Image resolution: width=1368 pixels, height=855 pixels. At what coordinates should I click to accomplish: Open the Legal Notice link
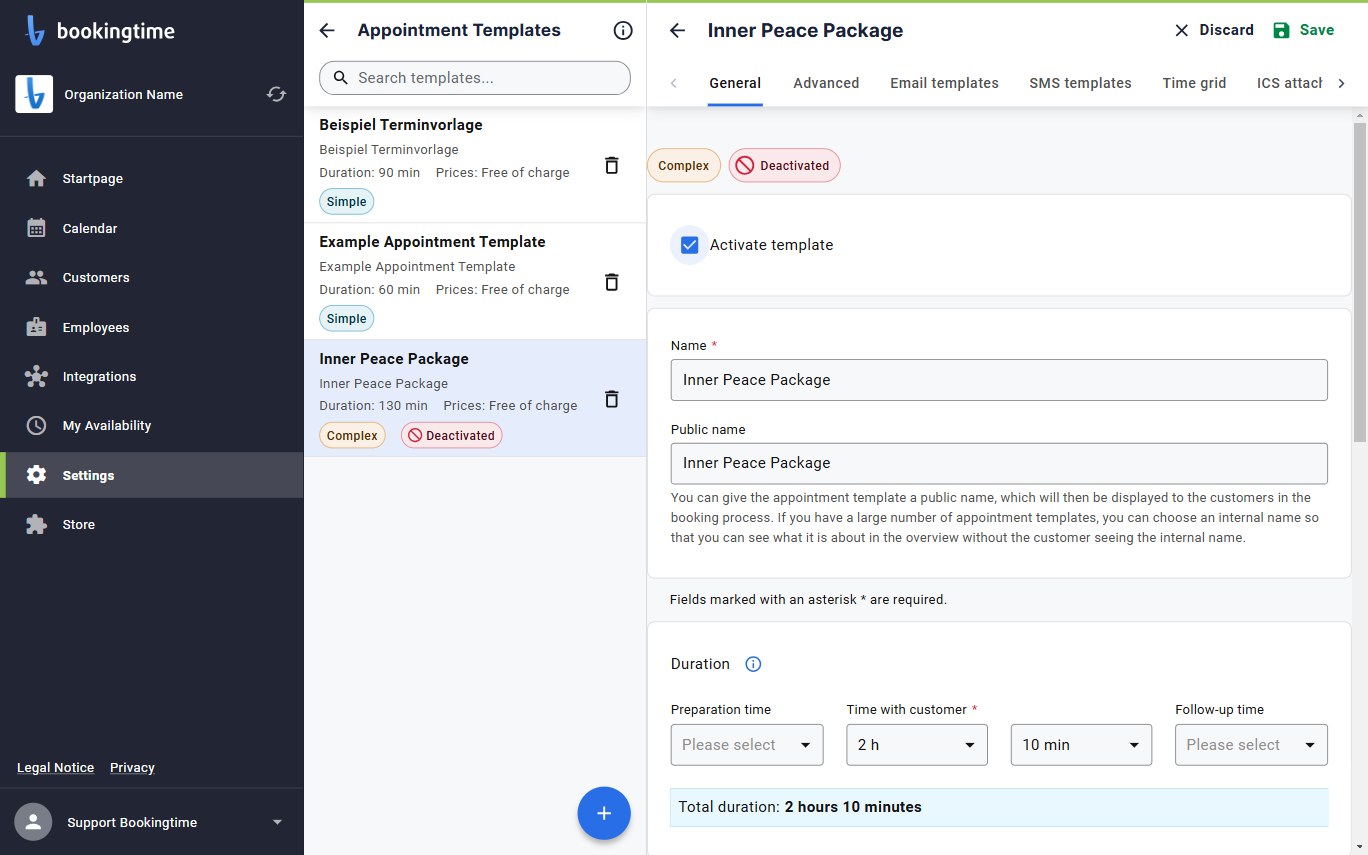click(55, 768)
